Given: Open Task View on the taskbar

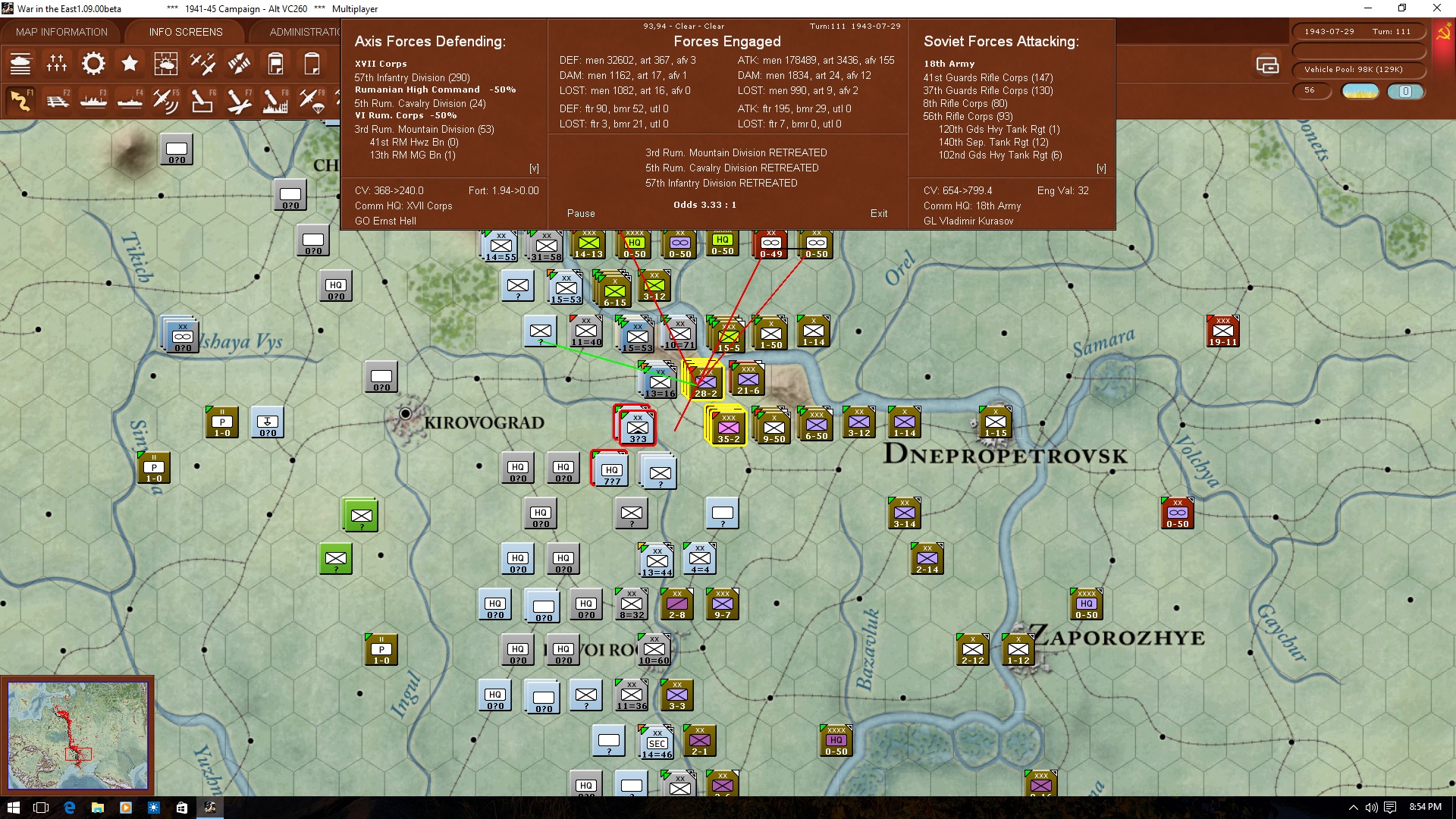Looking at the screenshot, I should [41, 808].
